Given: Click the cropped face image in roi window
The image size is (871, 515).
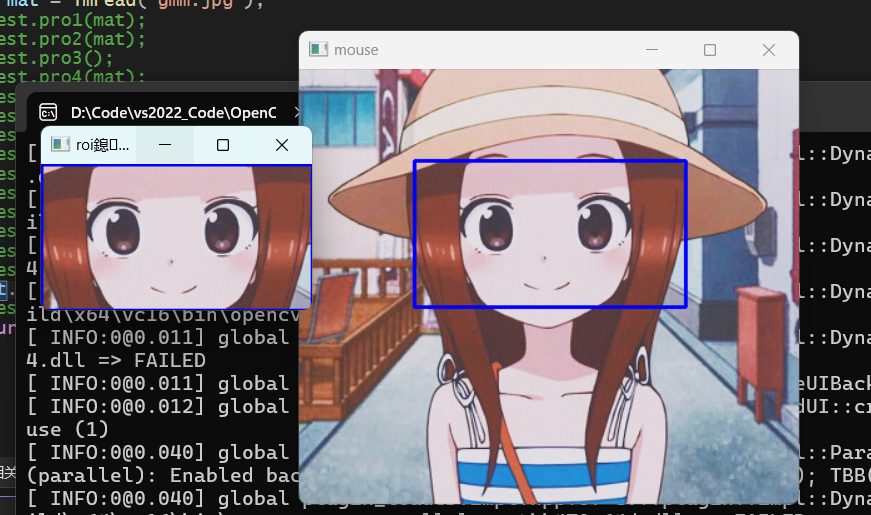Looking at the screenshot, I should 176,237.
